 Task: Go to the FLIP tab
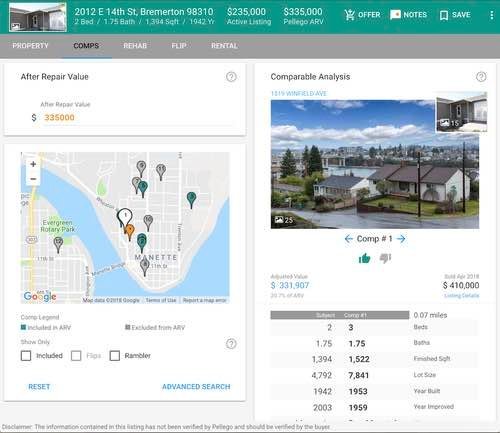pos(179,46)
